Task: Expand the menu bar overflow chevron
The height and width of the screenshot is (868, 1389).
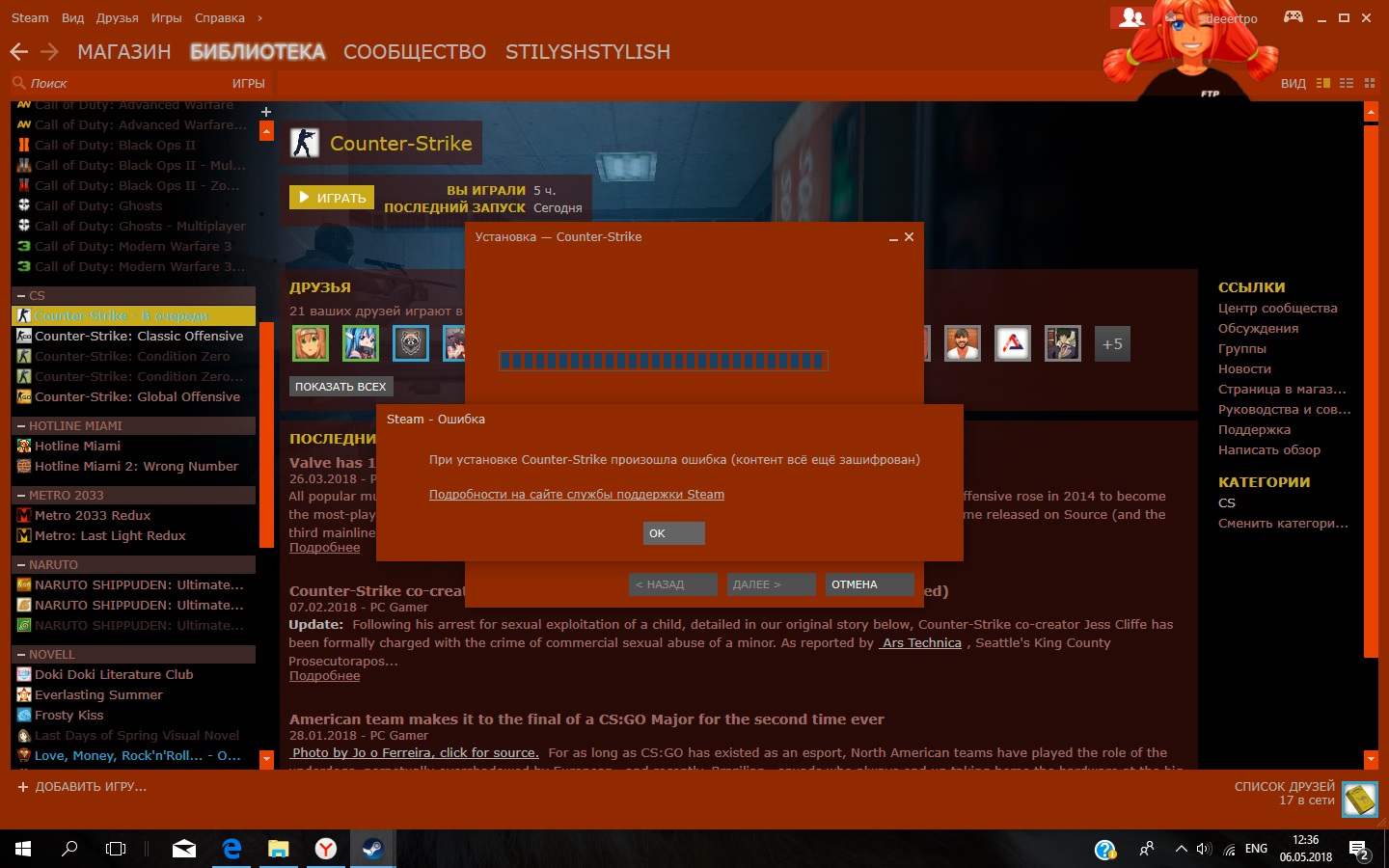Action: [x=260, y=17]
